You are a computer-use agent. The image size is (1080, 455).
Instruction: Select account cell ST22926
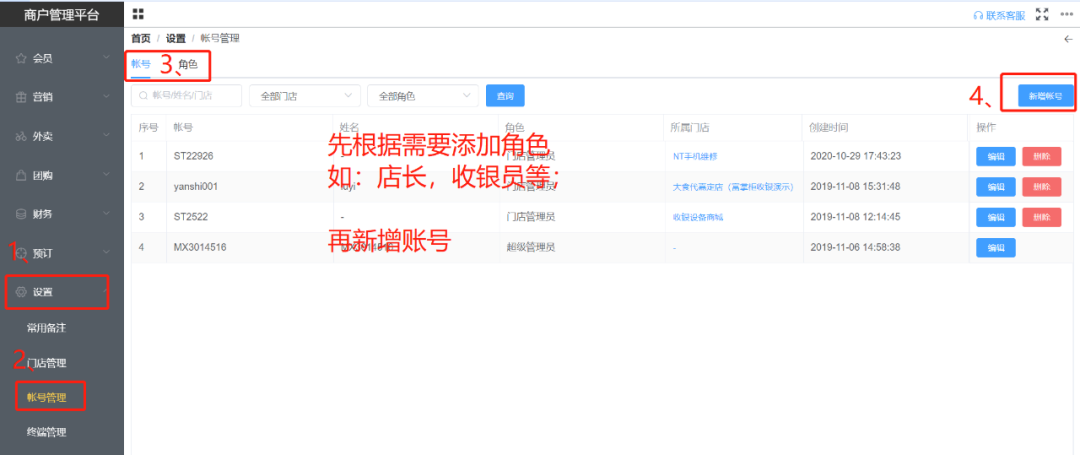194,156
